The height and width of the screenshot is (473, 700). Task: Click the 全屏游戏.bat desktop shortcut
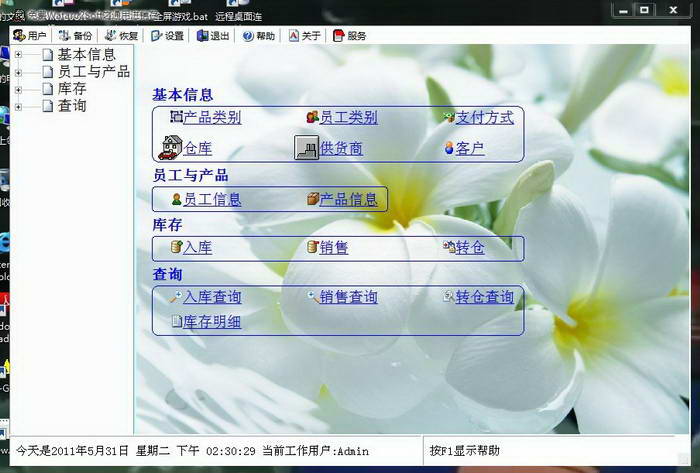click(x=179, y=12)
